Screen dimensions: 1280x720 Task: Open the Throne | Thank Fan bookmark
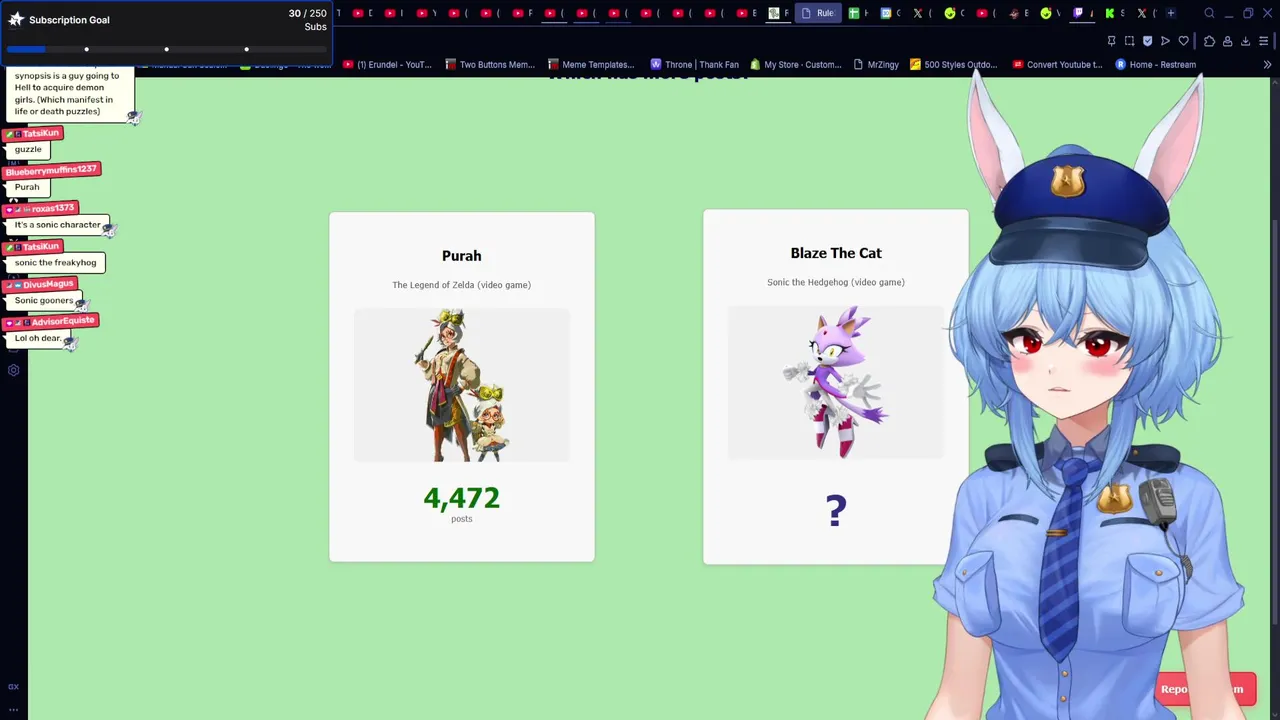(x=695, y=64)
